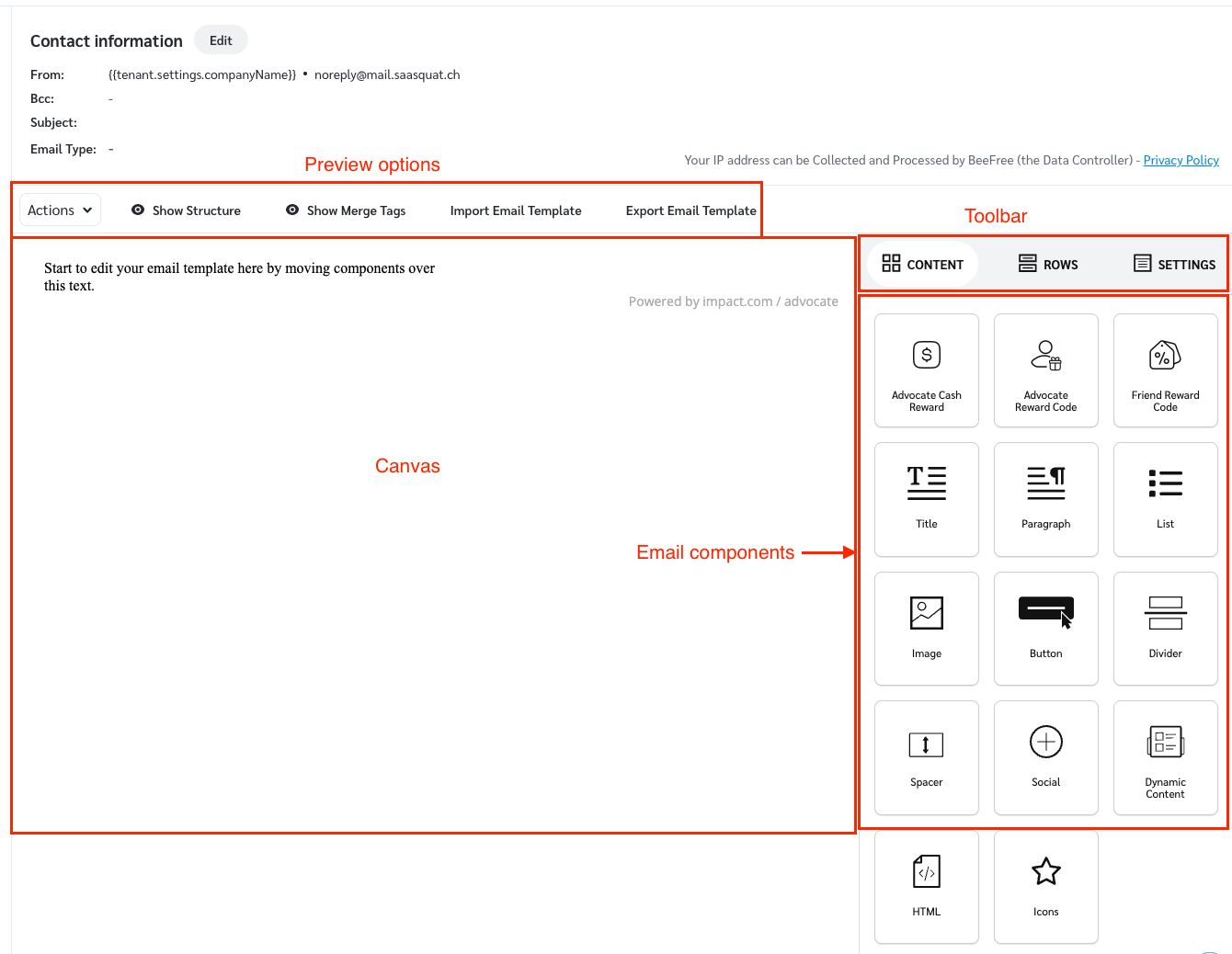1232x954 pixels.
Task: Choose the Friend Reward Code component
Action: tap(1165, 370)
